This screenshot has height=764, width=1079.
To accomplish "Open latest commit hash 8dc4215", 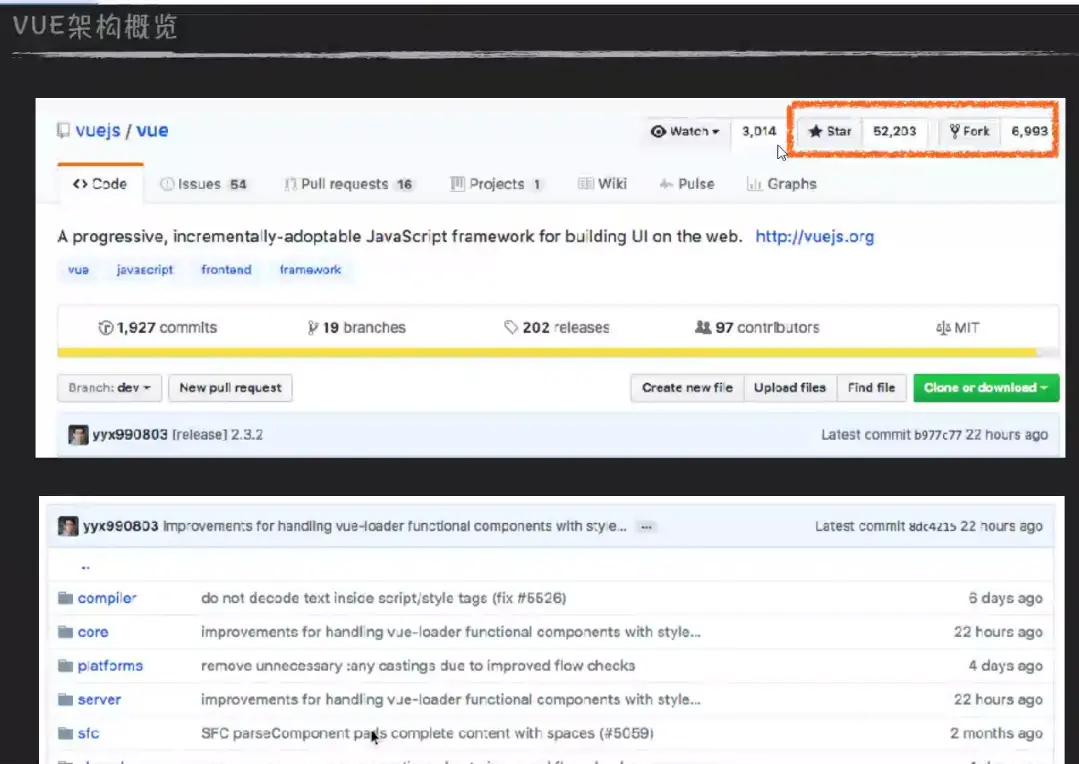I will pyautogui.click(x=932, y=527).
